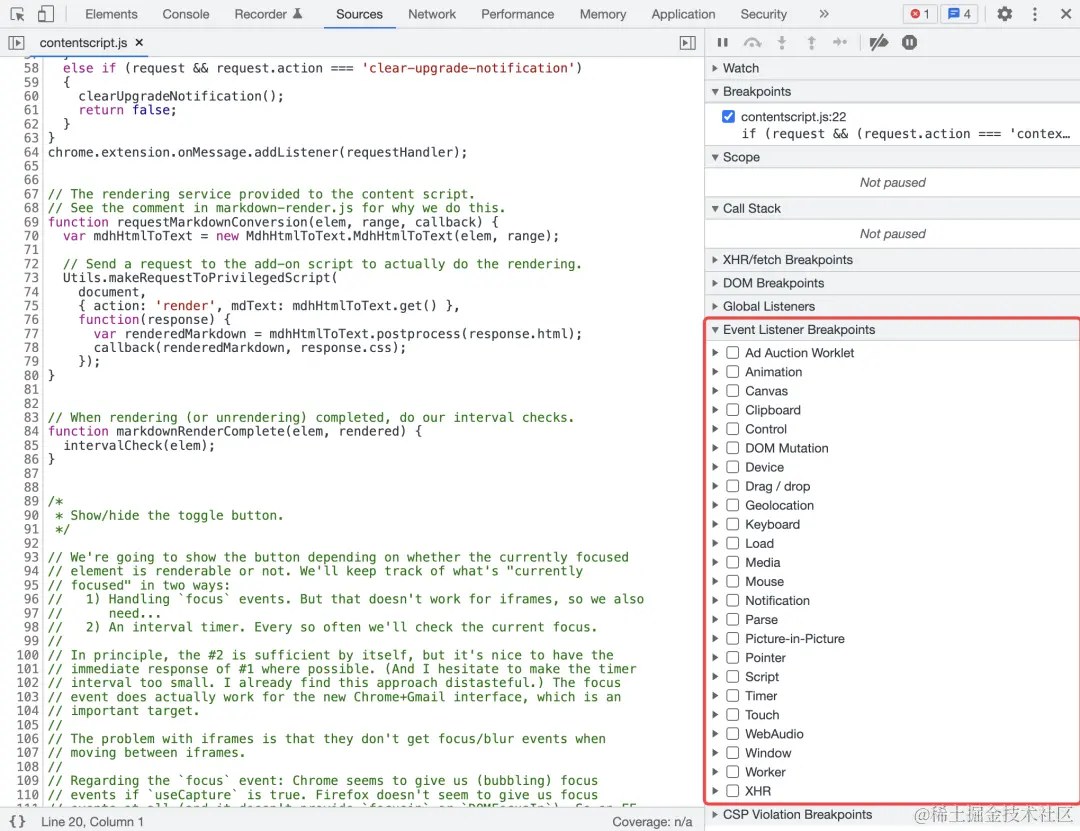Hide the debugger sidebar icon

[687, 43]
